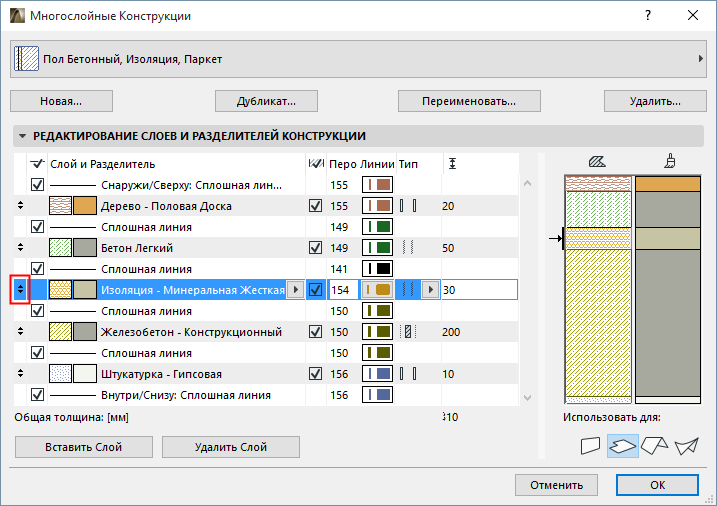Collapse Редактирование слоев и разделителей конструкции panel
The image size is (717, 506).
[22, 136]
